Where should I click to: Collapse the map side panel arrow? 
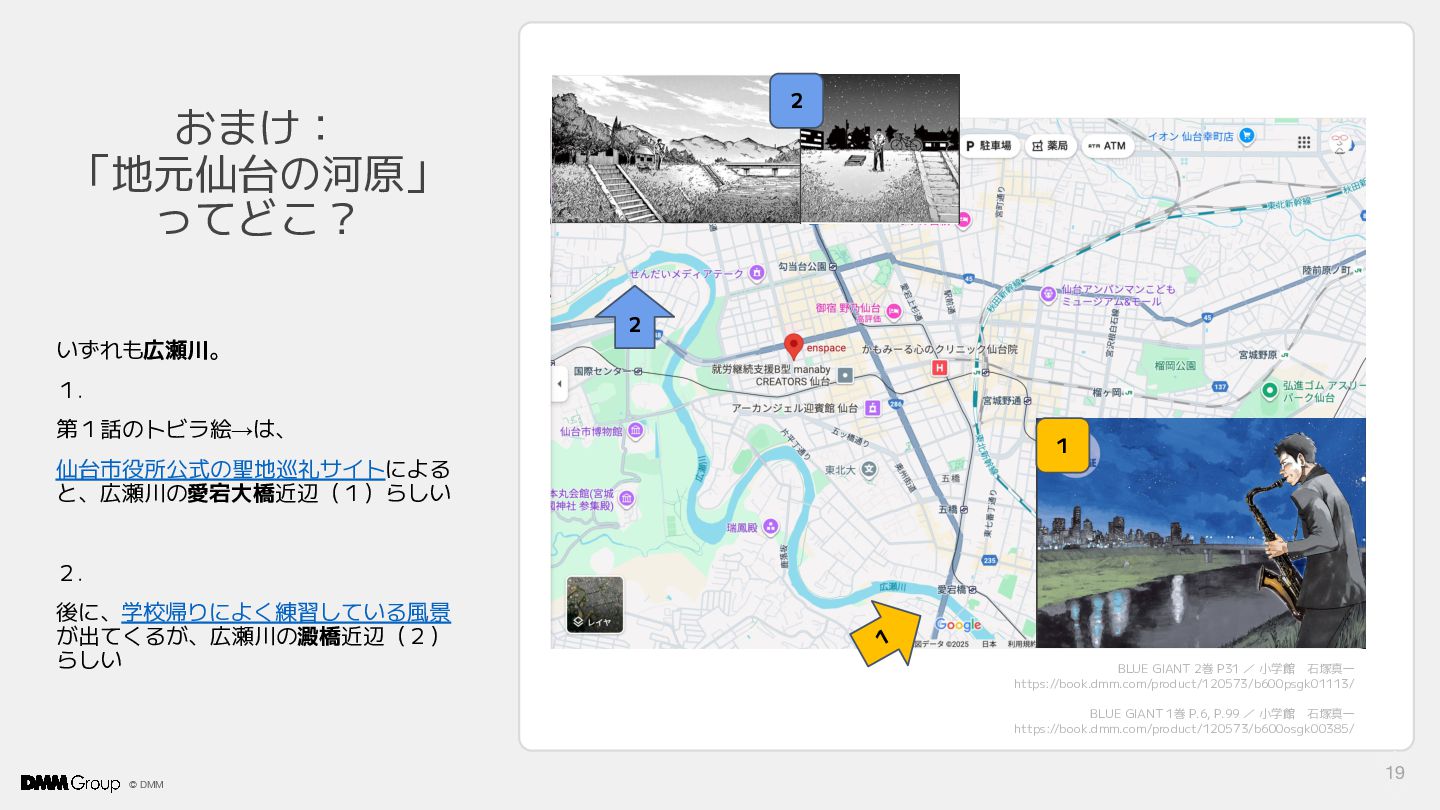(559, 384)
